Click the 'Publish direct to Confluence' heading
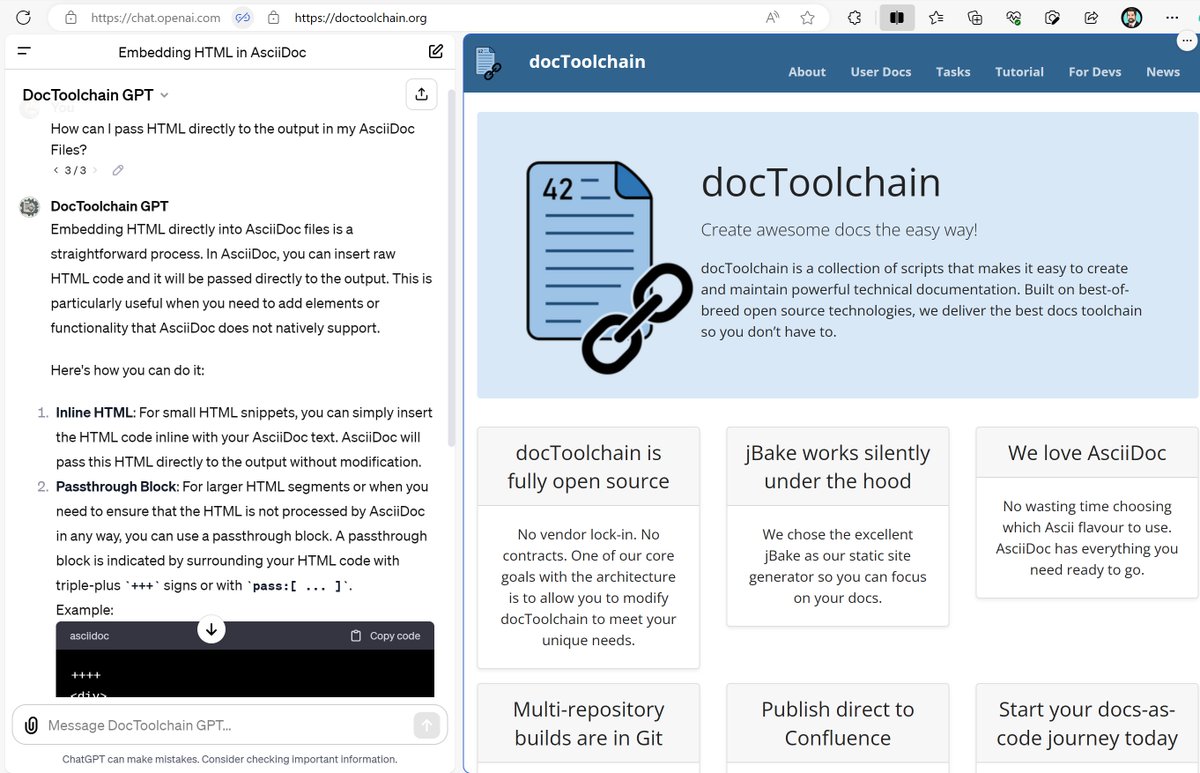 click(x=838, y=724)
